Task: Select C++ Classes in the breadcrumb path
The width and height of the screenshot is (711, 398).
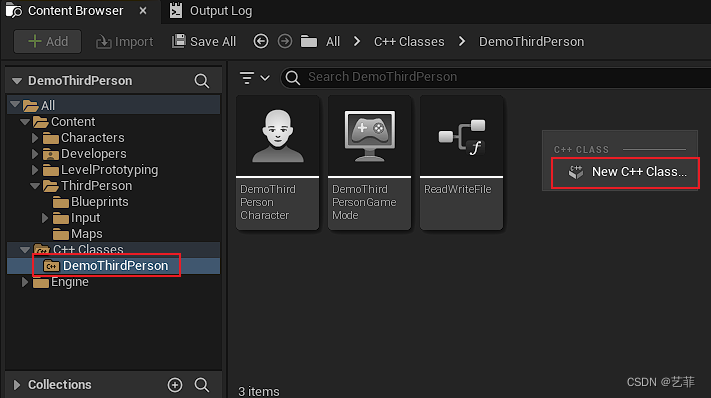Action: [409, 42]
